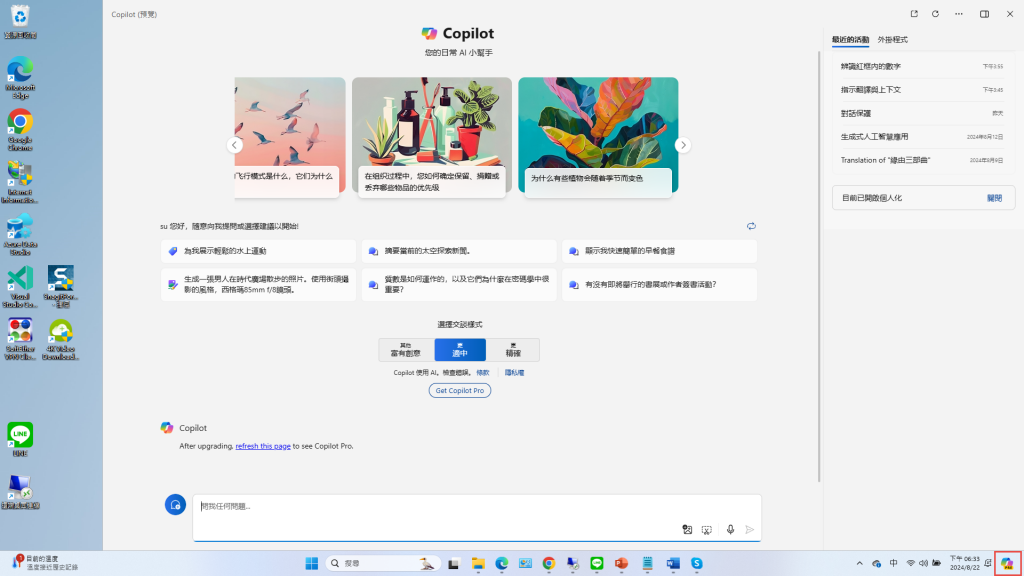Expand the hidden system tray icons chevron
1024x576 pixels.
click(859, 563)
